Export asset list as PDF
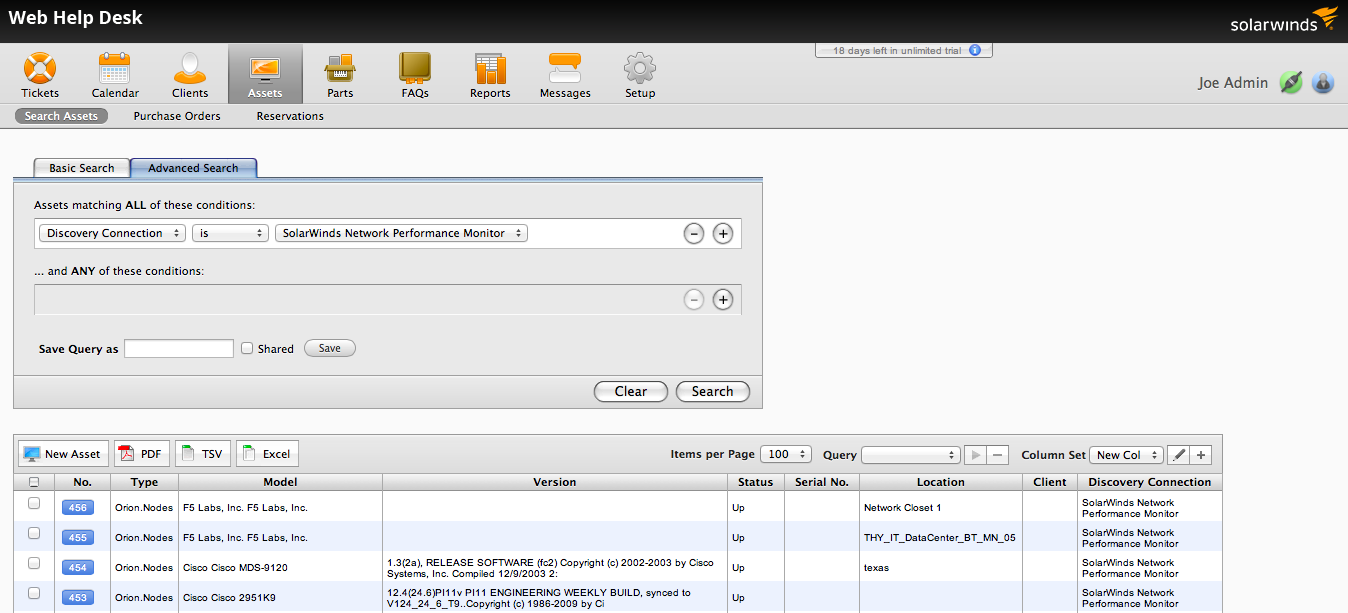The height and width of the screenshot is (613, 1348). (x=142, y=454)
